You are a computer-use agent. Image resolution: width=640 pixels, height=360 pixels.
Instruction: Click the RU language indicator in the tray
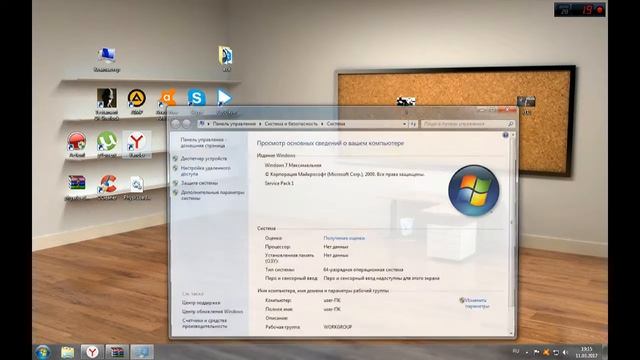coord(516,351)
